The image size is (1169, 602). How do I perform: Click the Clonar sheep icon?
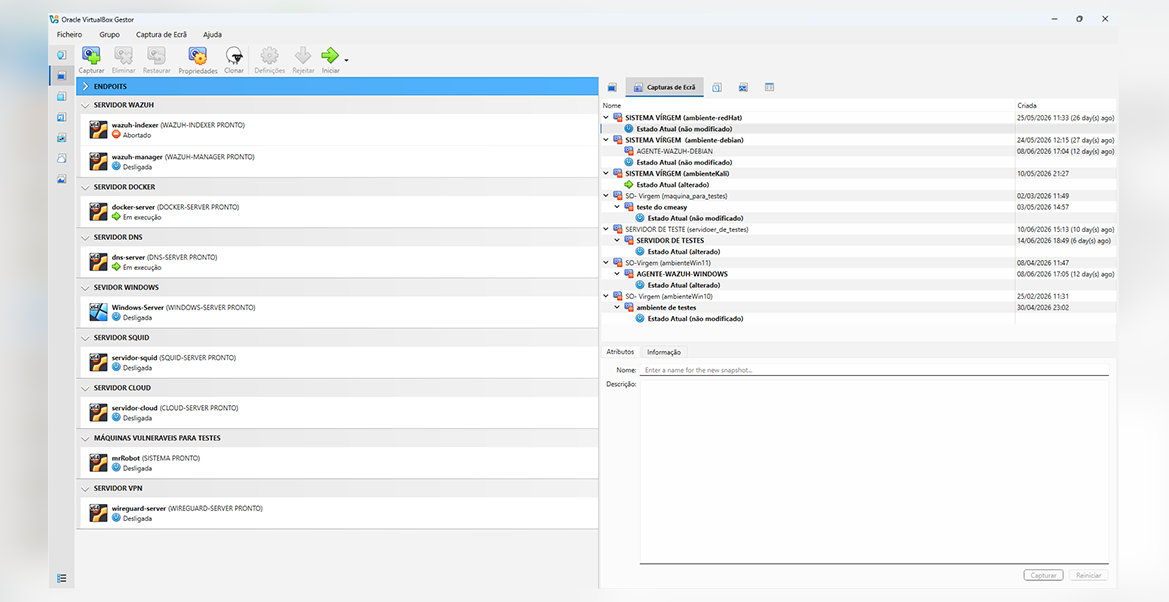click(234, 56)
